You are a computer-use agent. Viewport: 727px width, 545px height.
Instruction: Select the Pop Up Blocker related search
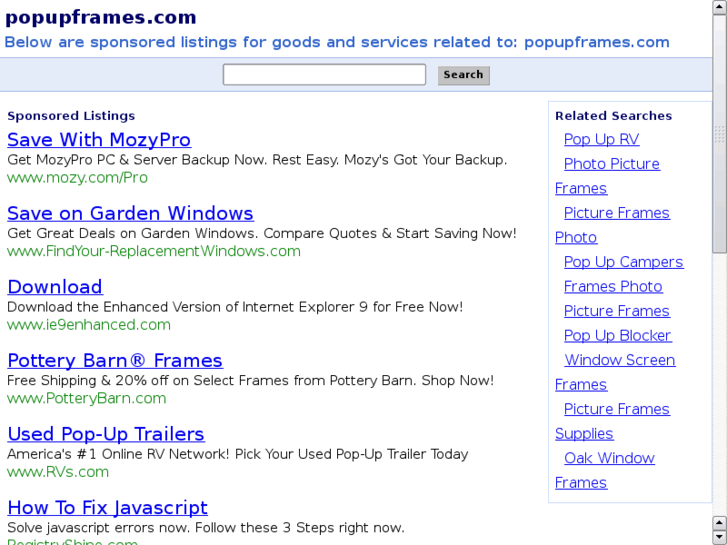coord(618,335)
